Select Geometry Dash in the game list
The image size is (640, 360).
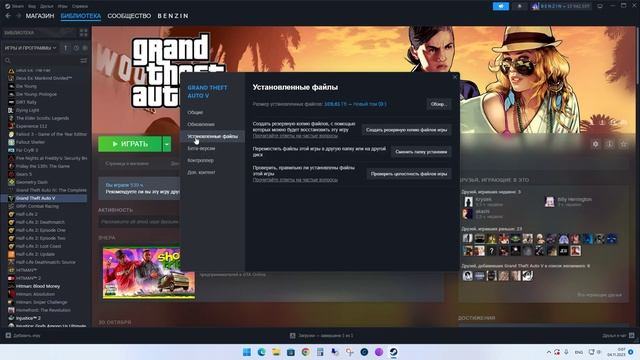click(32, 182)
